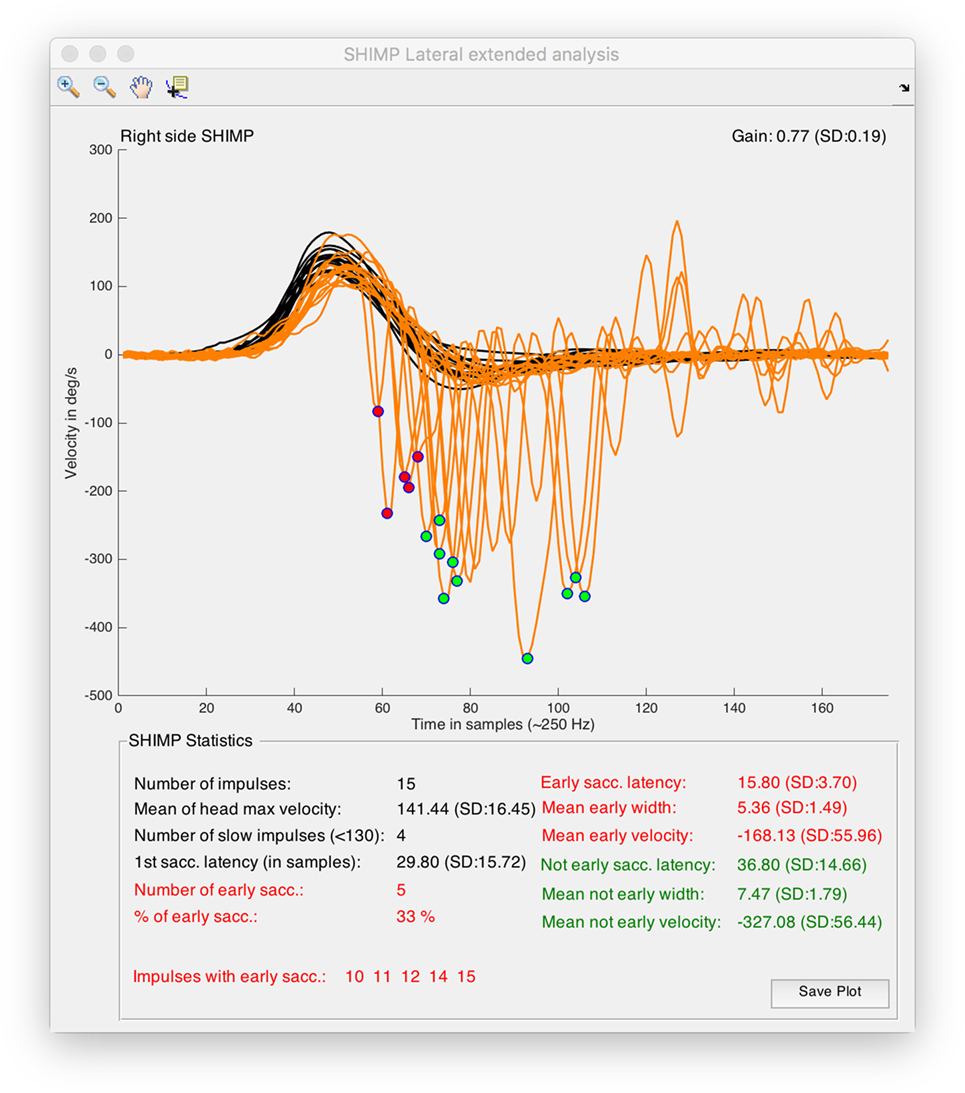Maximize the SHIMP Lateral analysis window

[x=126, y=54]
